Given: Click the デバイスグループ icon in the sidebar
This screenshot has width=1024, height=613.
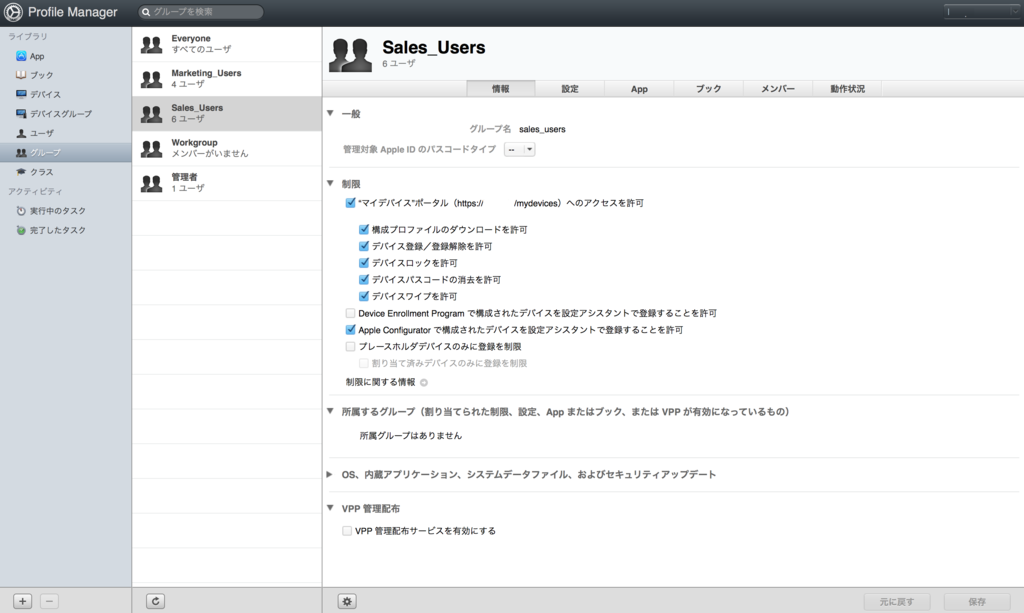Looking at the screenshot, I should (x=21, y=114).
